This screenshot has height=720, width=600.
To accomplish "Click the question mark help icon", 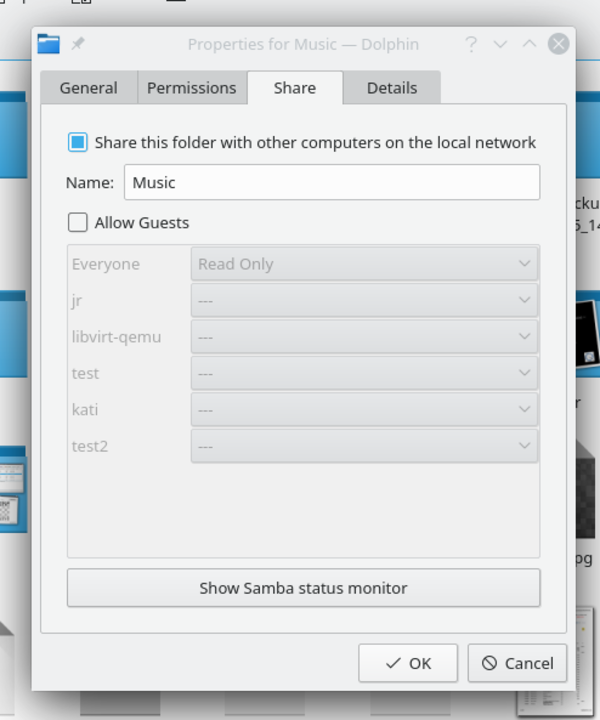I will click(x=471, y=44).
